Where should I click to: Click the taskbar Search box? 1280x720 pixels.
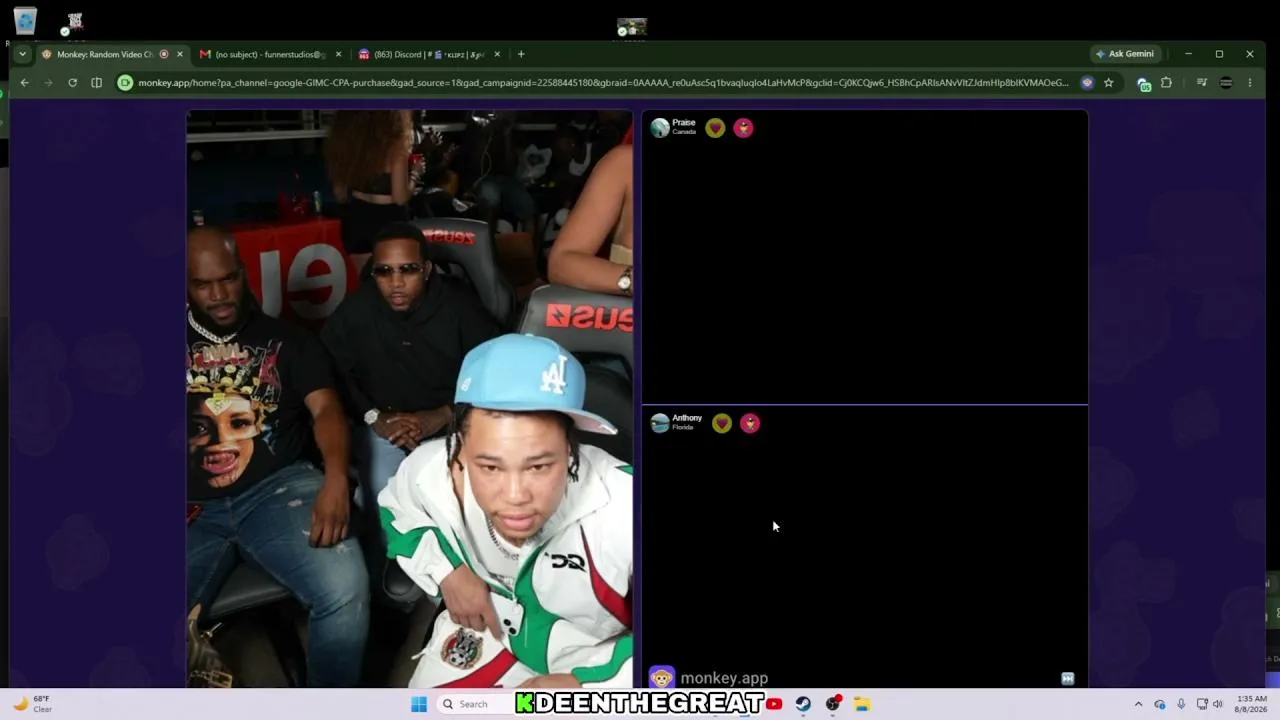(475, 704)
